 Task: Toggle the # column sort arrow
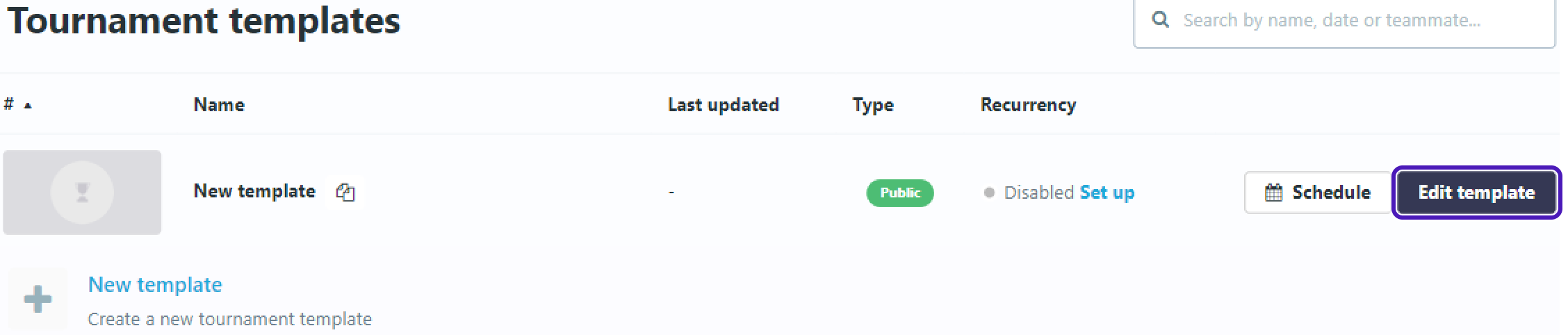(x=28, y=106)
